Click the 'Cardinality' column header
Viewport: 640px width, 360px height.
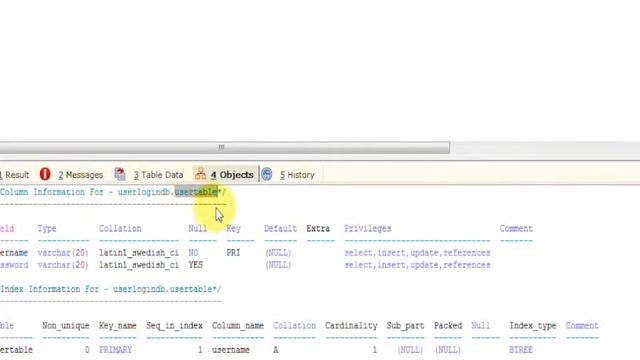[351, 326]
